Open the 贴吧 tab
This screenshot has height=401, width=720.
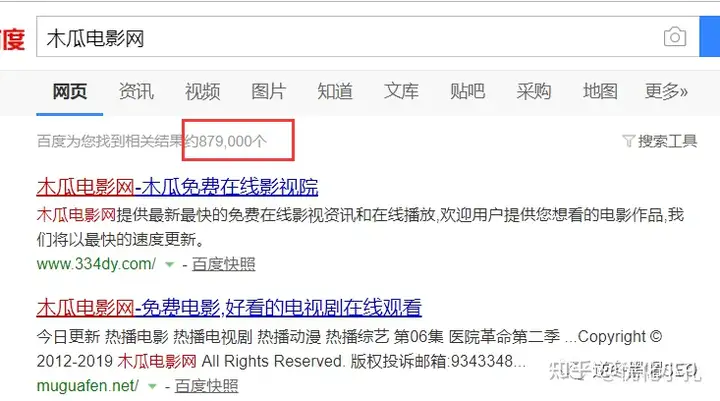pyautogui.click(x=467, y=91)
